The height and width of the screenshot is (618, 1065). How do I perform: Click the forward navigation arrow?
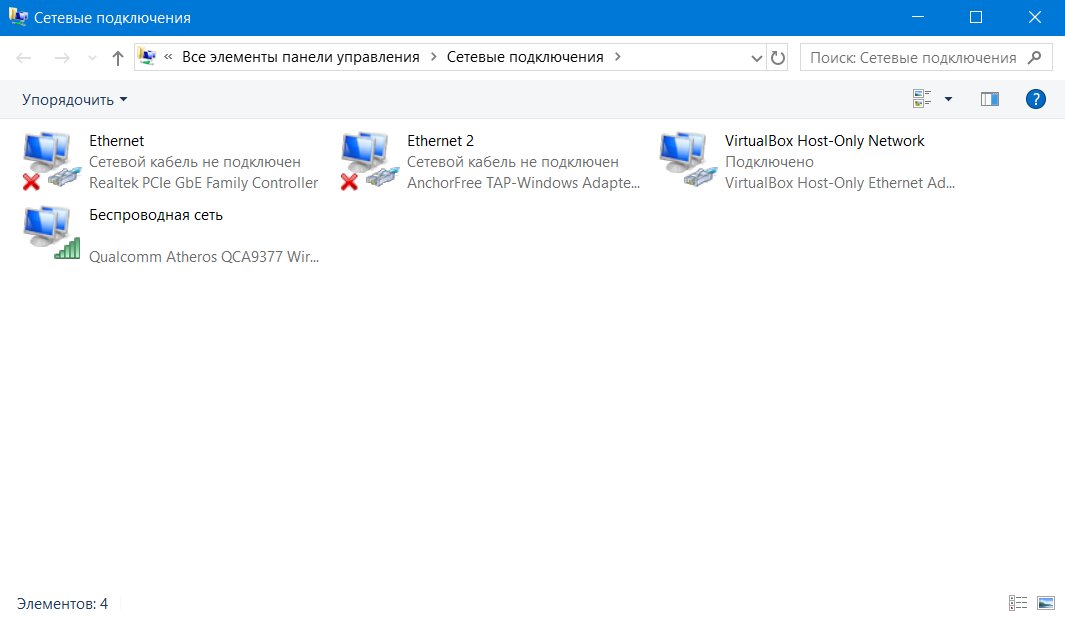coord(62,58)
